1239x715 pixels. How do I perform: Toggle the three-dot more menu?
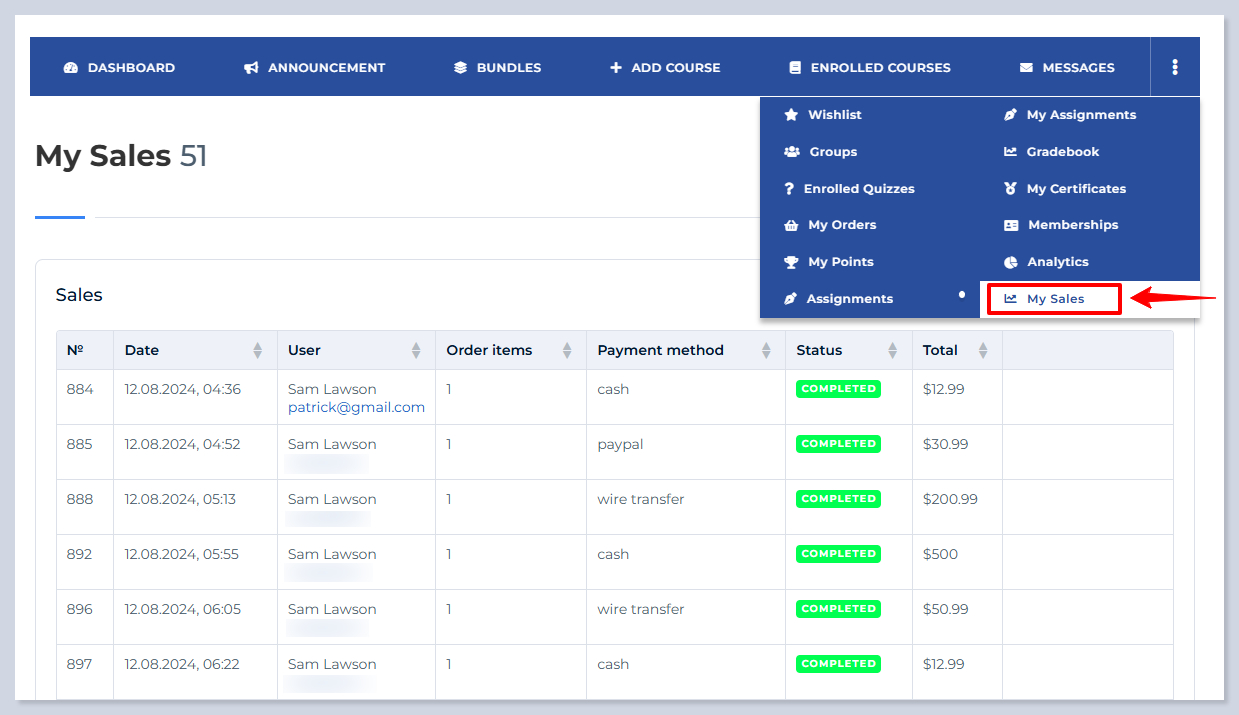[x=1174, y=67]
